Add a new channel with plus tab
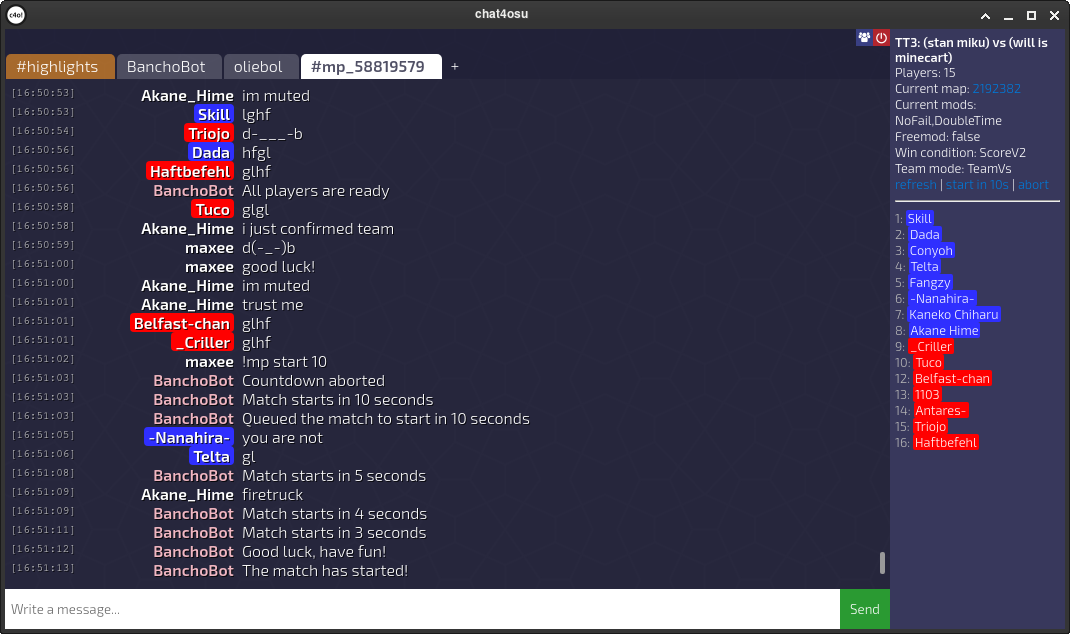Screen dimensions: 1070x634 pyautogui.click(x=454, y=67)
